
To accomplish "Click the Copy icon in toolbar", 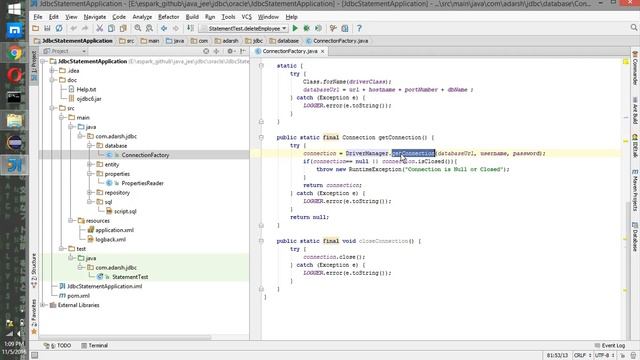I will 111,28.
